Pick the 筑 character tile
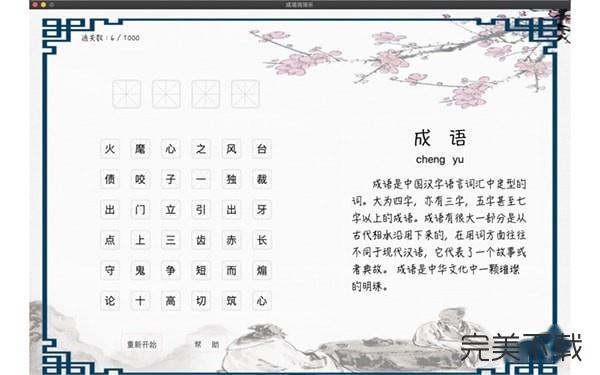 point(232,301)
